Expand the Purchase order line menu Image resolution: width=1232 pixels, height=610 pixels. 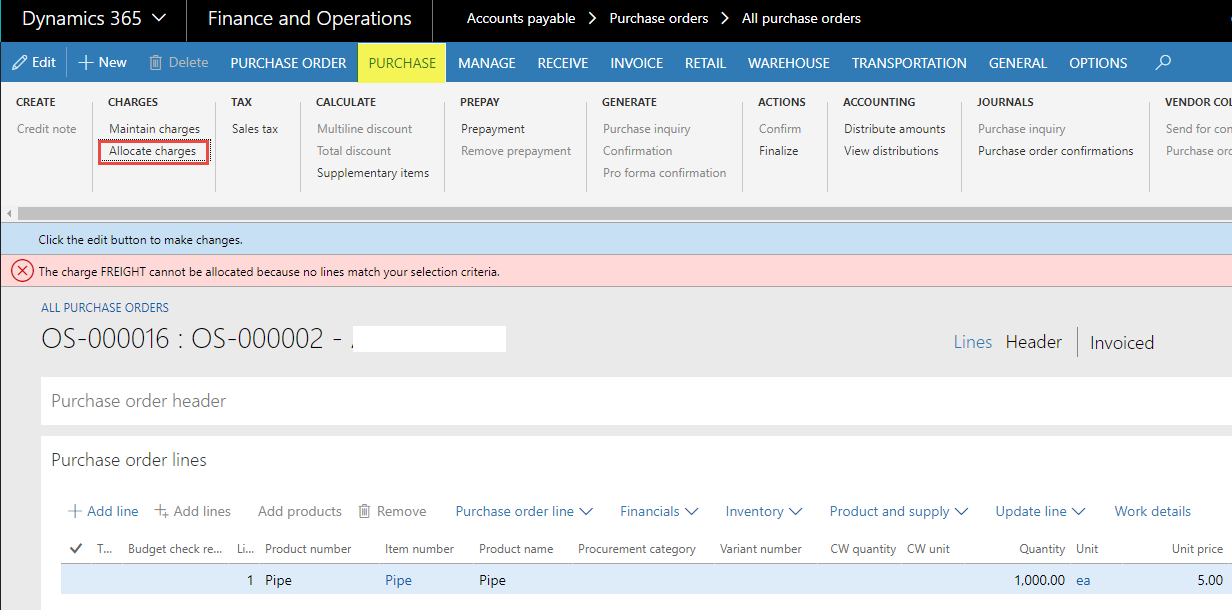tap(524, 511)
